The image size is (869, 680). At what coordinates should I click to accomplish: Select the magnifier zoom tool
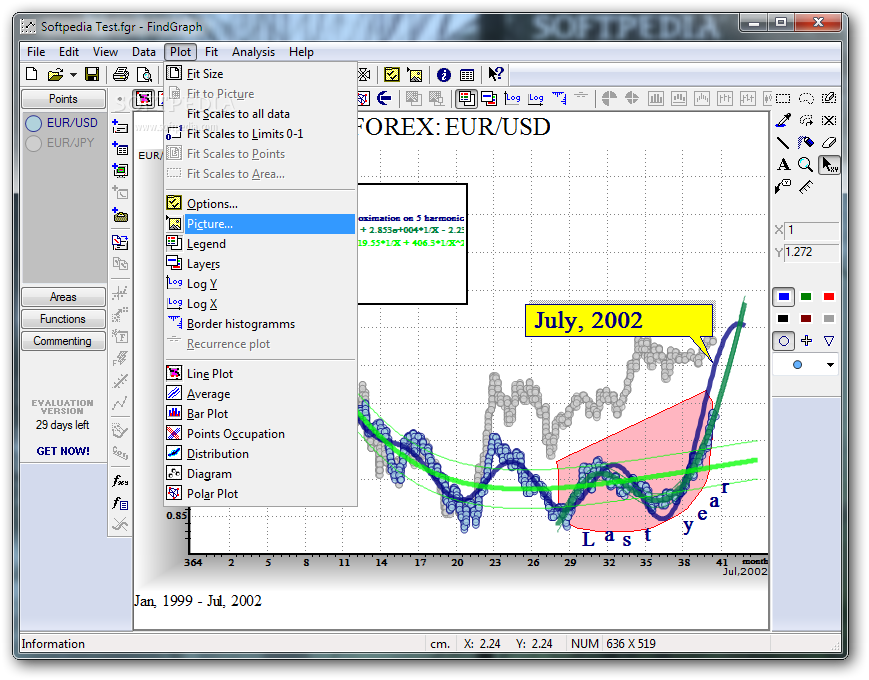click(805, 165)
